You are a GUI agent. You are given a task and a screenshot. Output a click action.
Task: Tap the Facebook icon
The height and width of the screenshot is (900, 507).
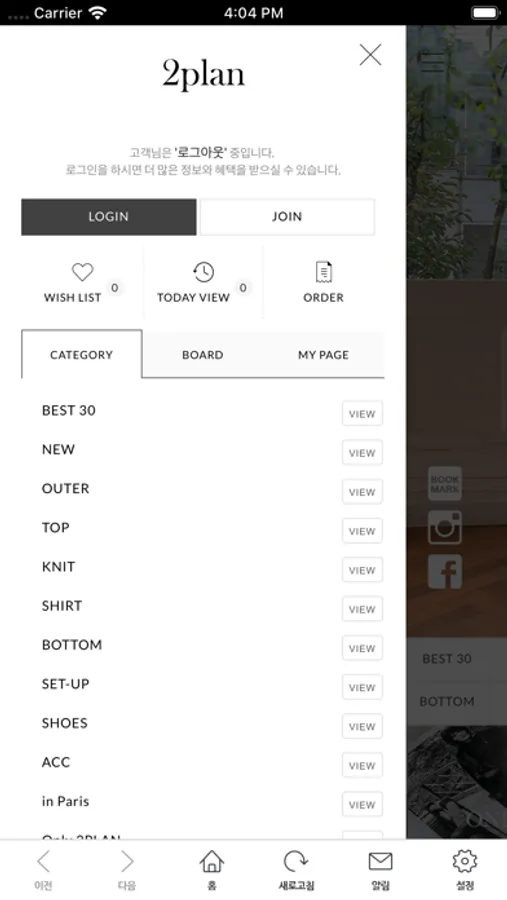[445, 572]
